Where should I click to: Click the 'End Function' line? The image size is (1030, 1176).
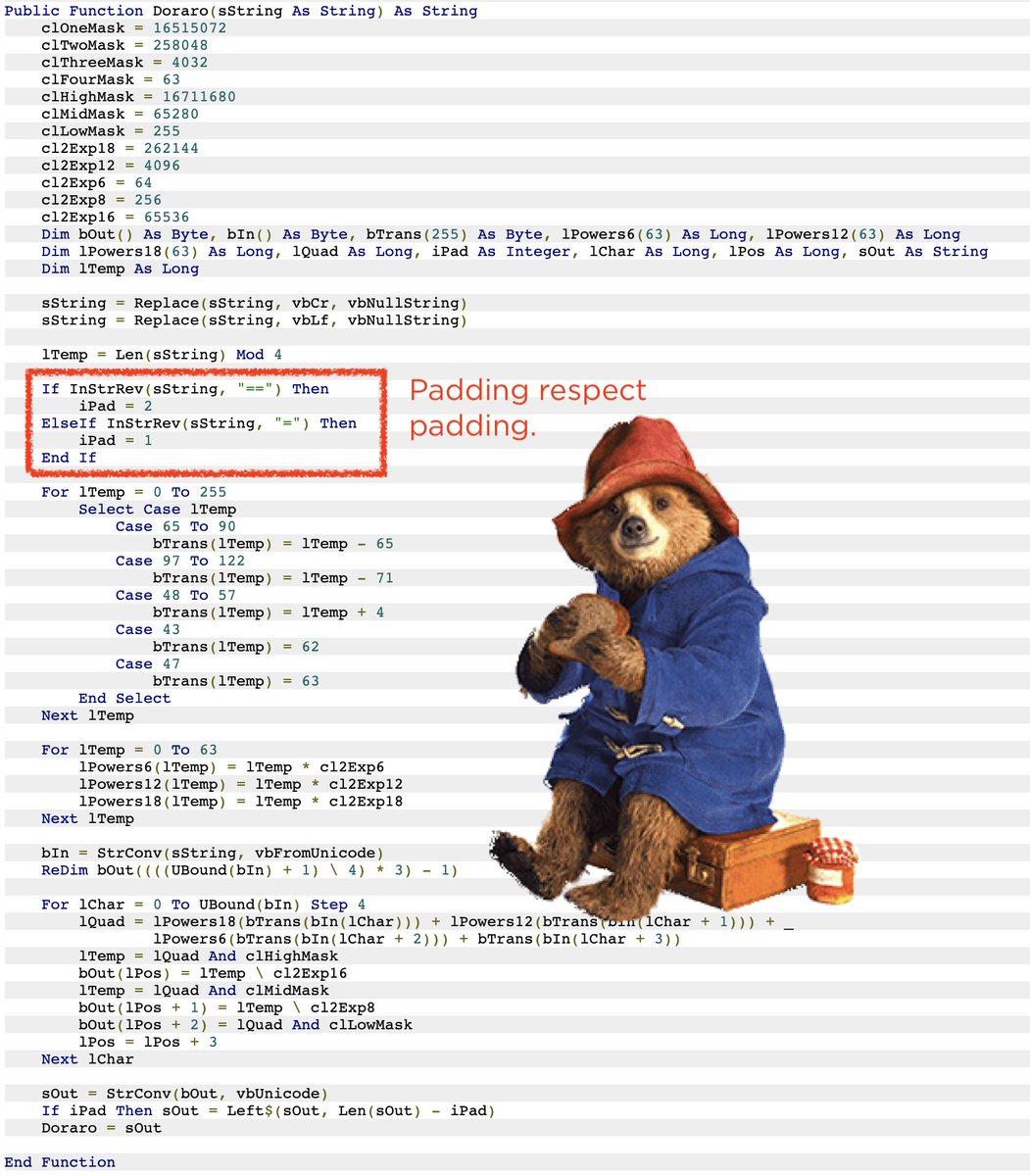point(60,1162)
